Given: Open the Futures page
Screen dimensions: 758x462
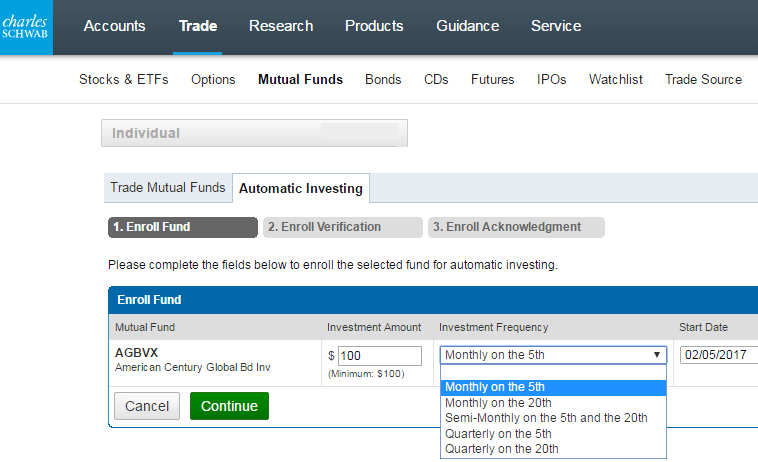Looking at the screenshot, I should coord(493,79).
